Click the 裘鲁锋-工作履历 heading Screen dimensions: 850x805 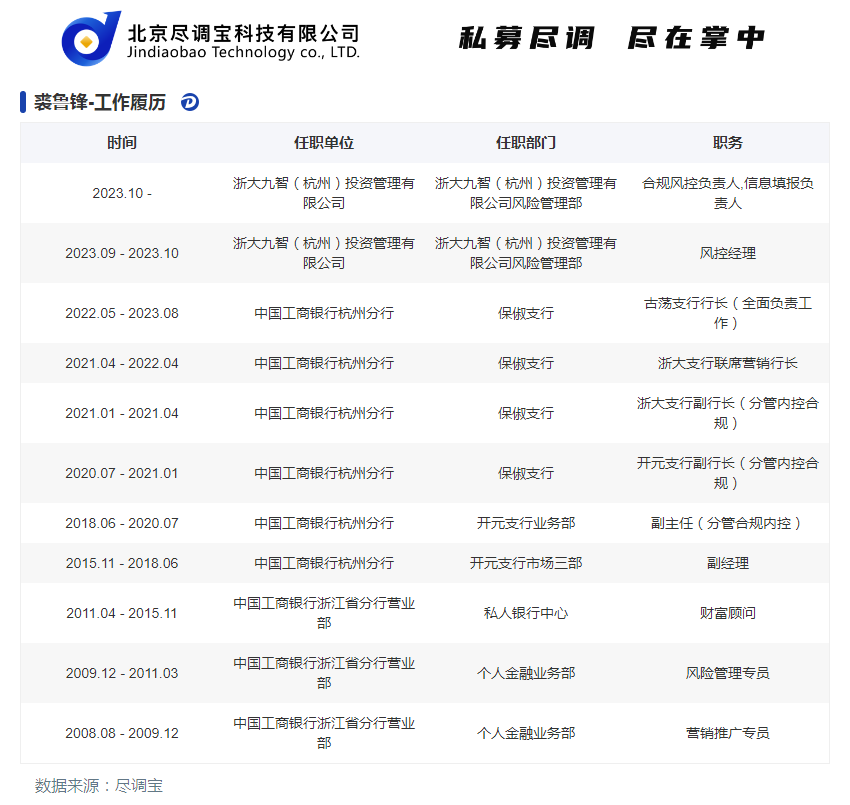click(x=100, y=102)
